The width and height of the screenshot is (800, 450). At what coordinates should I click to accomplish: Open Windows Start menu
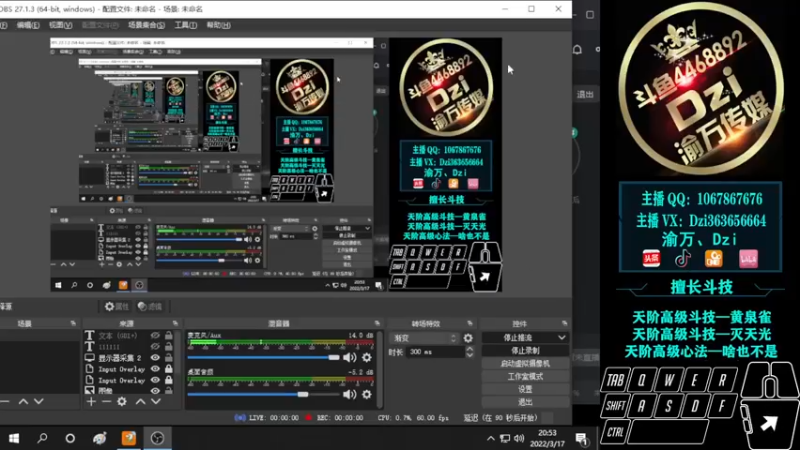[x=14, y=438]
